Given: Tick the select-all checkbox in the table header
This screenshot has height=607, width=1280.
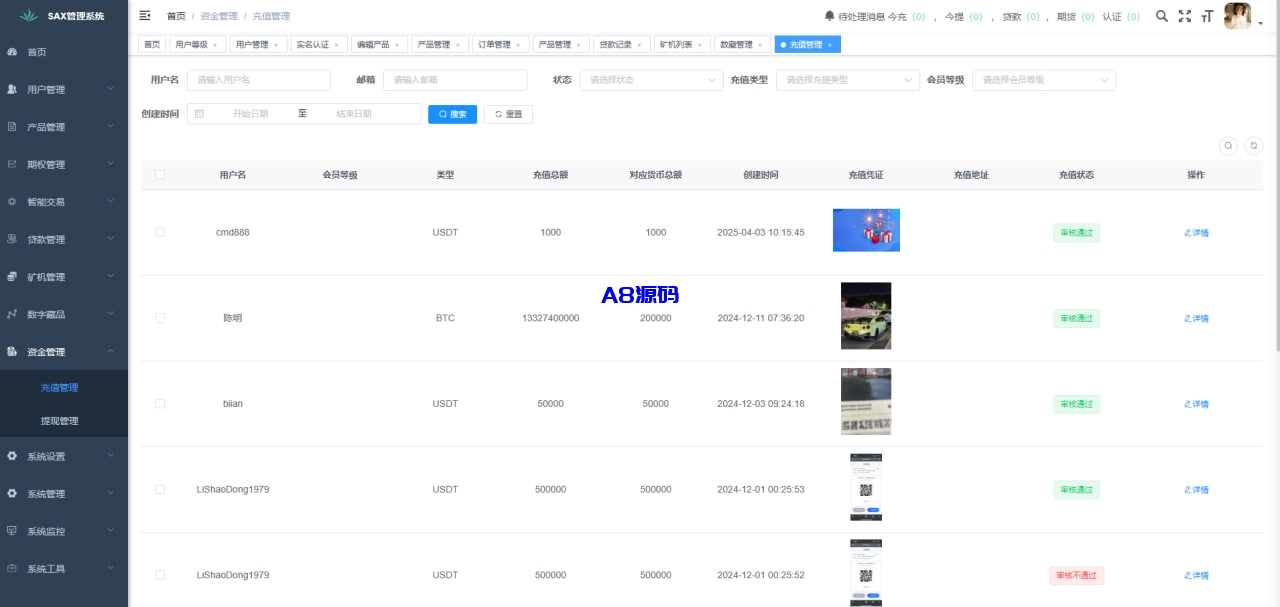Looking at the screenshot, I should pyautogui.click(x=160, y=175).
